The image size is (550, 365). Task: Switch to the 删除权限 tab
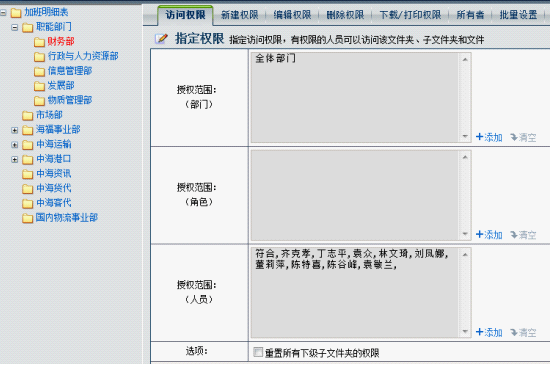pyautogui.click(x=345, y=15)
